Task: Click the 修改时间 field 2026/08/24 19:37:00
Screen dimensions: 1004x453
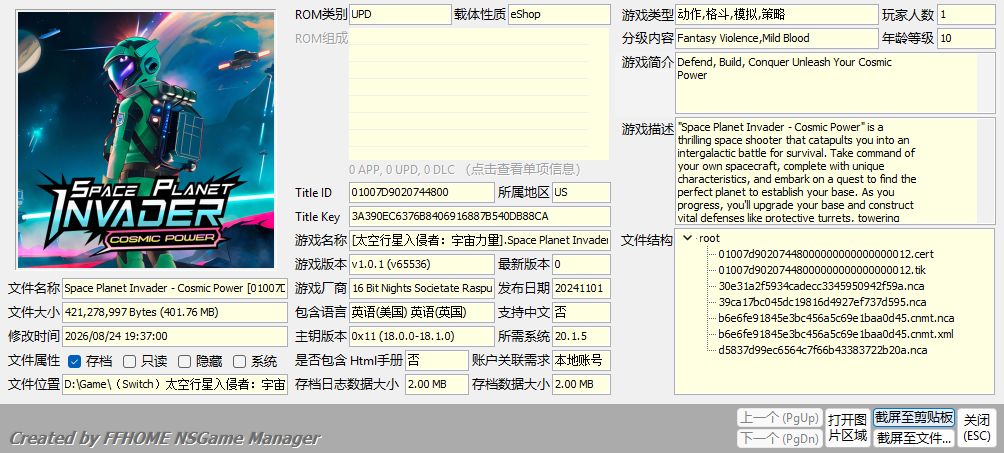Action: point(175,336)
